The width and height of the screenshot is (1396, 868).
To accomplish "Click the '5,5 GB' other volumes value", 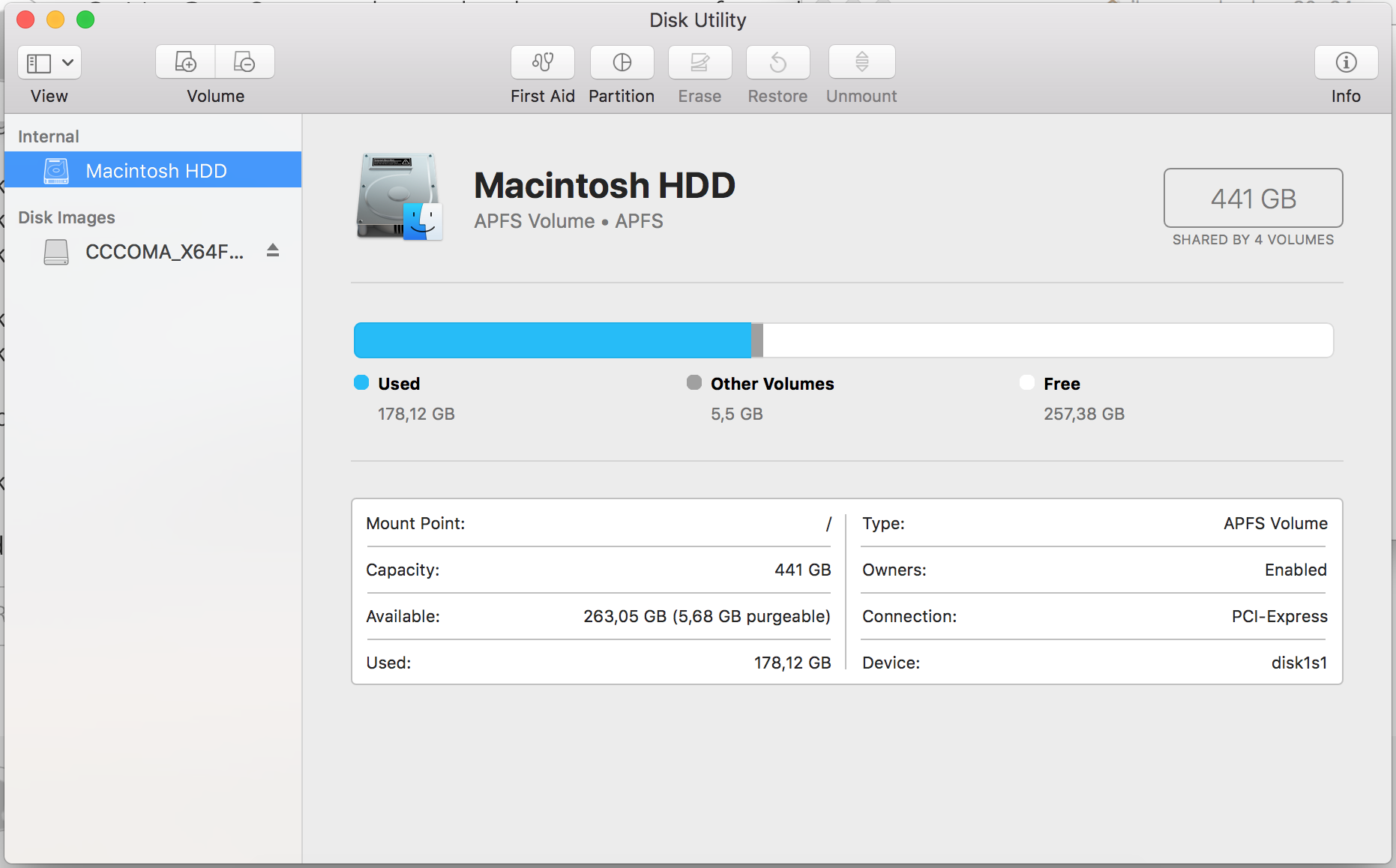I will coord(737,414).
